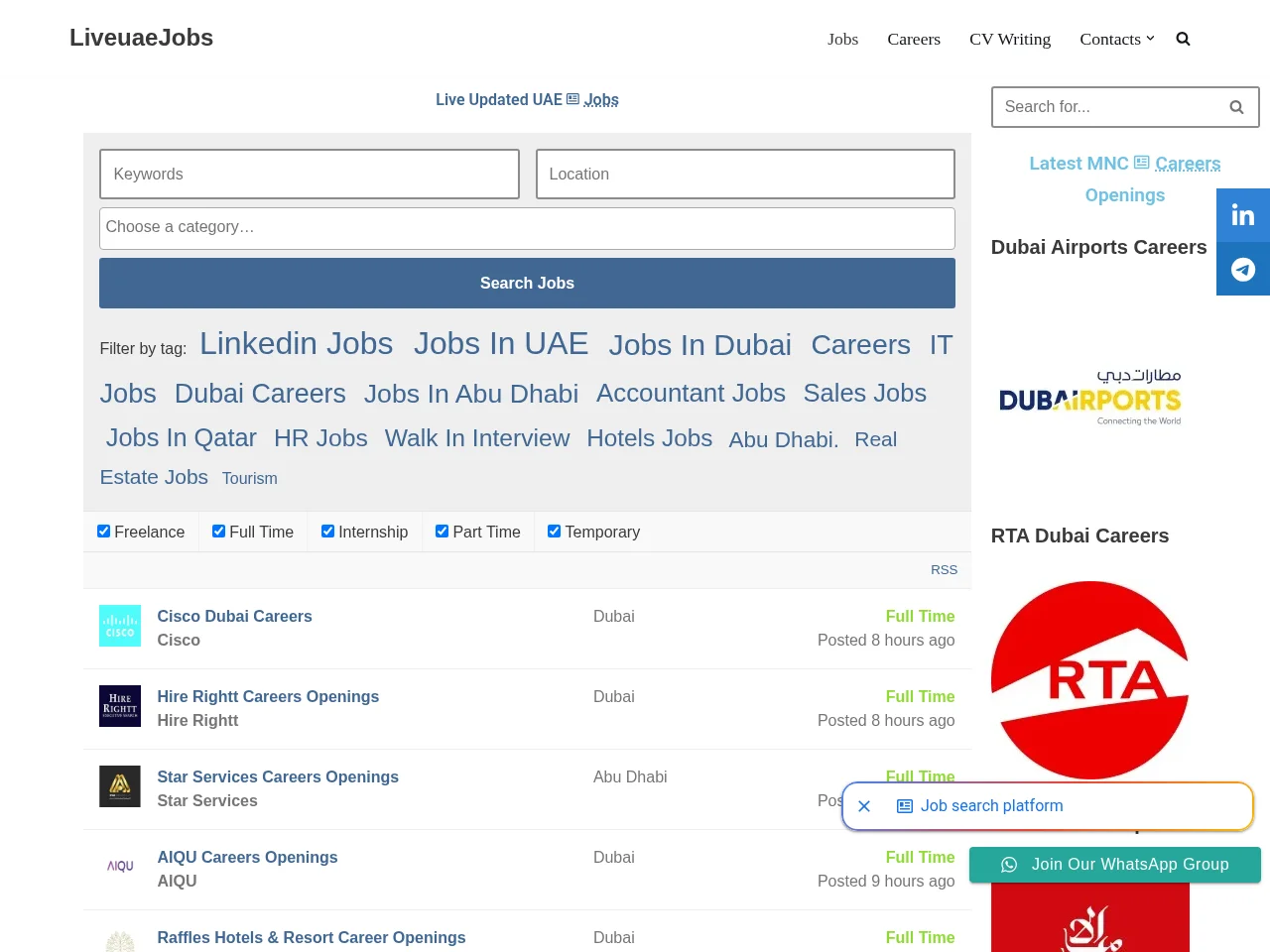The width and height of the screenshot is (1270, 952).
Task: Open the CV Writing menu item
Action: (1010, 39)
